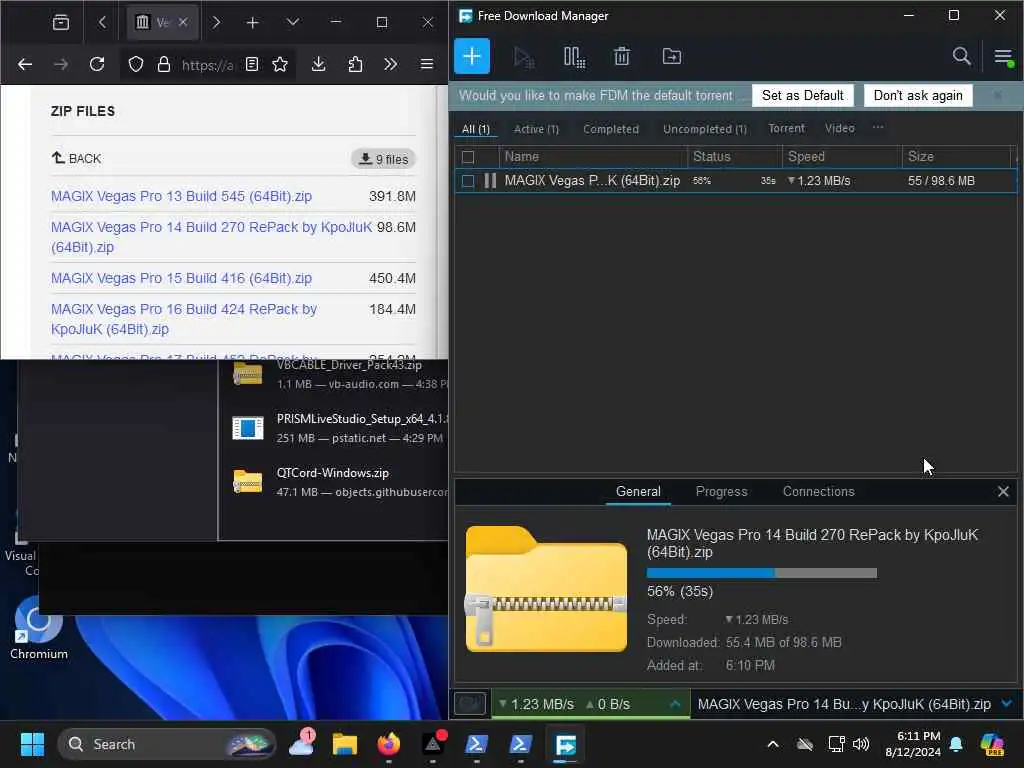Click Don't ask again button
1024x768 pixels.
click(x=918, y=95)
